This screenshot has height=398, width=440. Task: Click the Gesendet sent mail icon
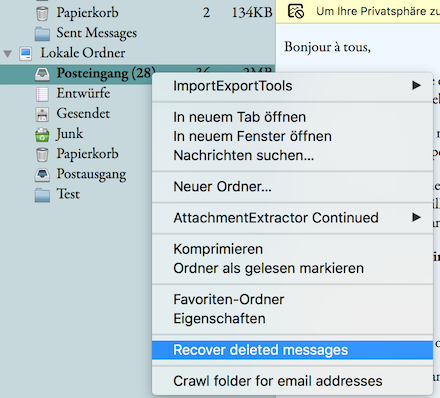point(42,114)
